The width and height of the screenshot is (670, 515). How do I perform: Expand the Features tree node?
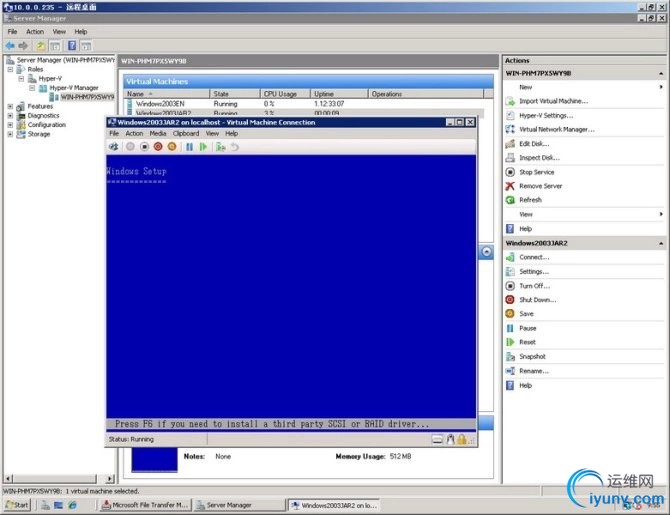(x=10, y=106)
